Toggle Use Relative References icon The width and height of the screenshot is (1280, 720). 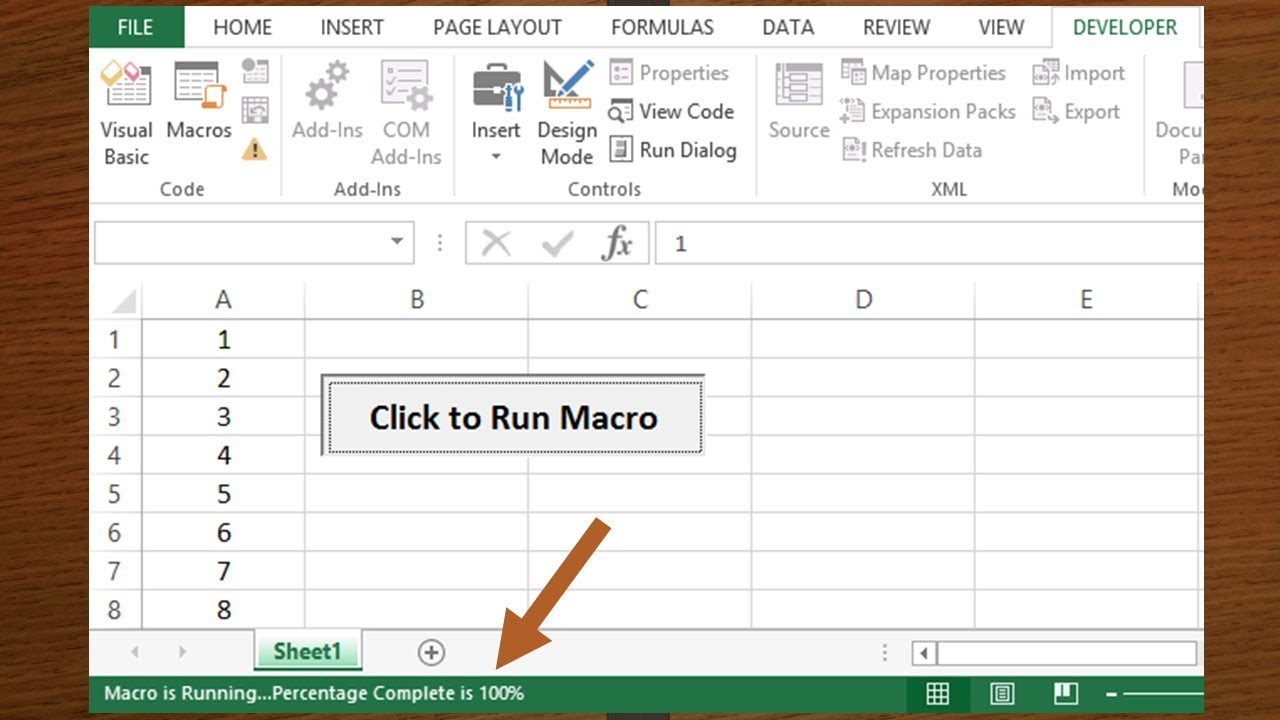(x=255, y=110)
